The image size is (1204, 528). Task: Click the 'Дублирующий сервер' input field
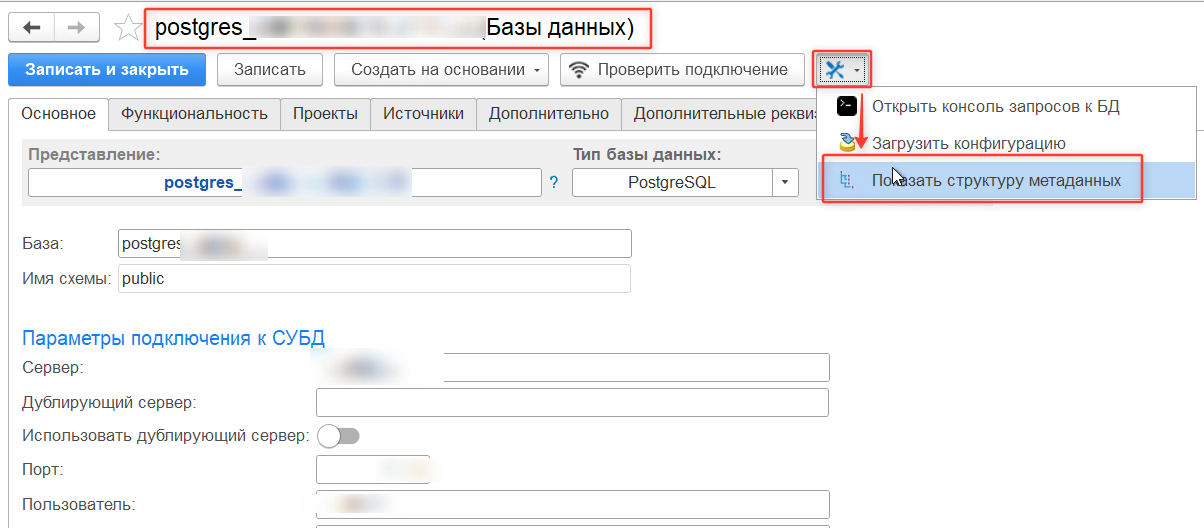coord(572,403)
